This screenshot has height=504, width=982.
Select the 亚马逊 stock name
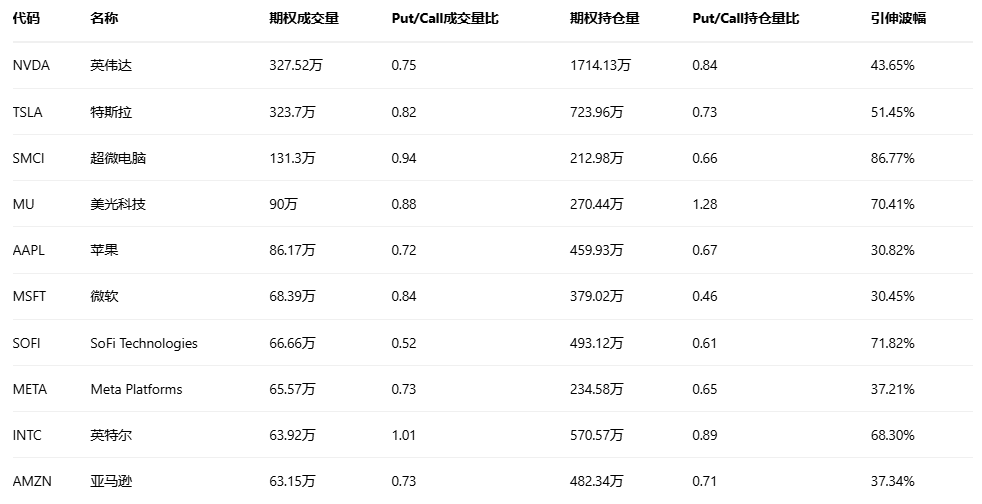[x=110, y=481]
